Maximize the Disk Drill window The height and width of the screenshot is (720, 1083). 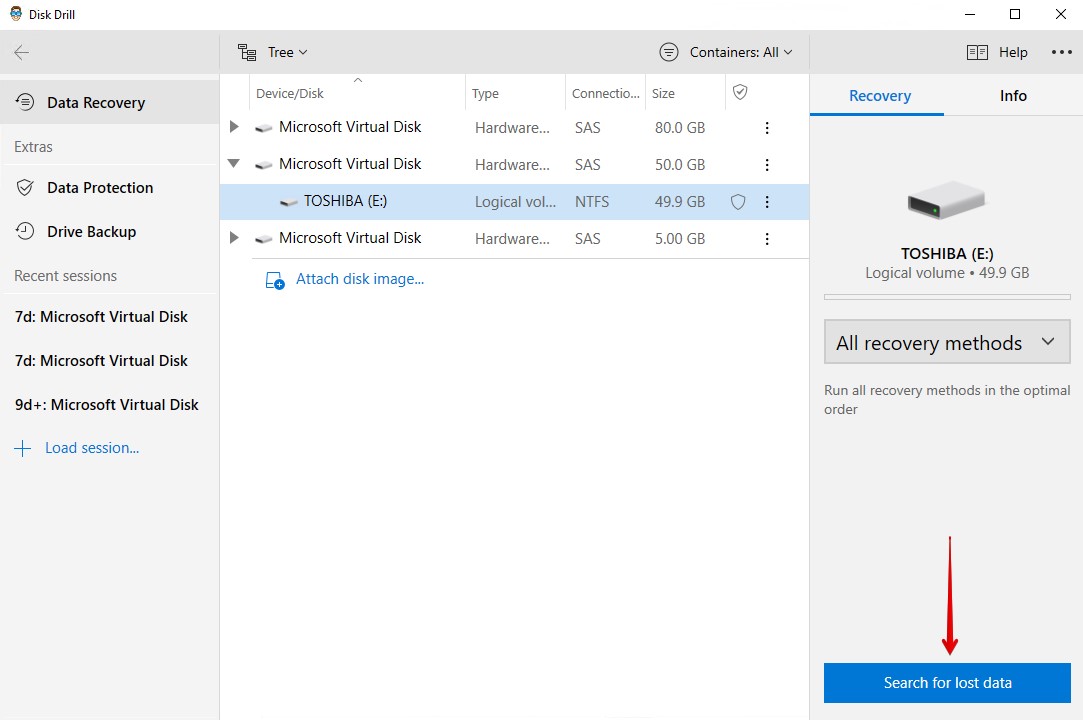(x=1015, y=15)
